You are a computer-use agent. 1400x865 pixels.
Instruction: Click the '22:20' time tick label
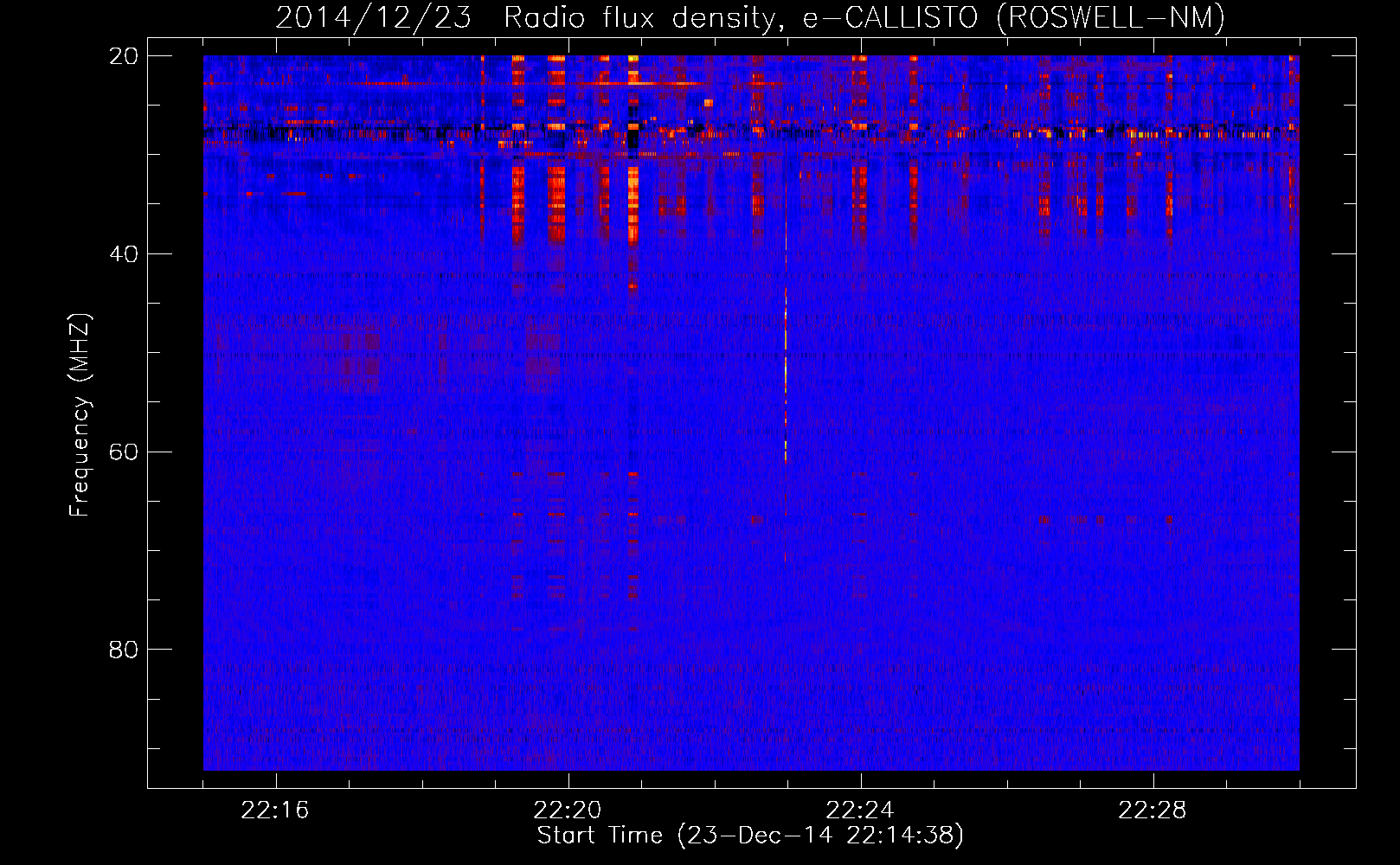[568, 811]
